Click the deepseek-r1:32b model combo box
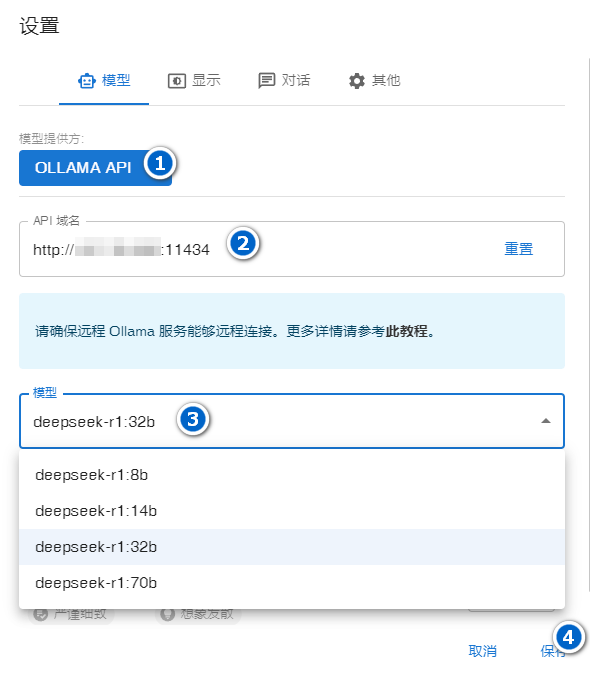 [x=292, y=421]
